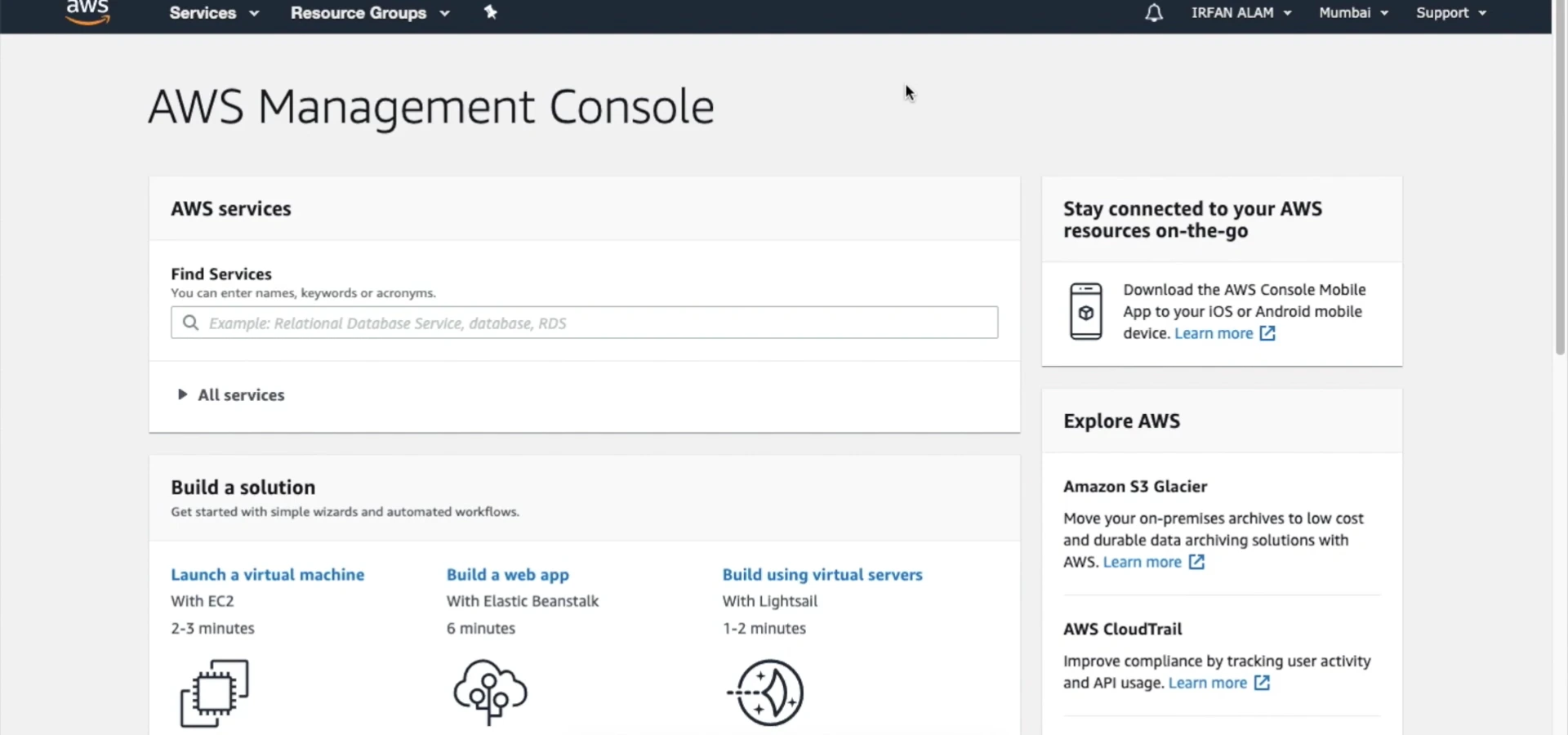The height and width of the screenshot is (735, 1568).
Task: Open Build a web app link
Action: (507, 575)
